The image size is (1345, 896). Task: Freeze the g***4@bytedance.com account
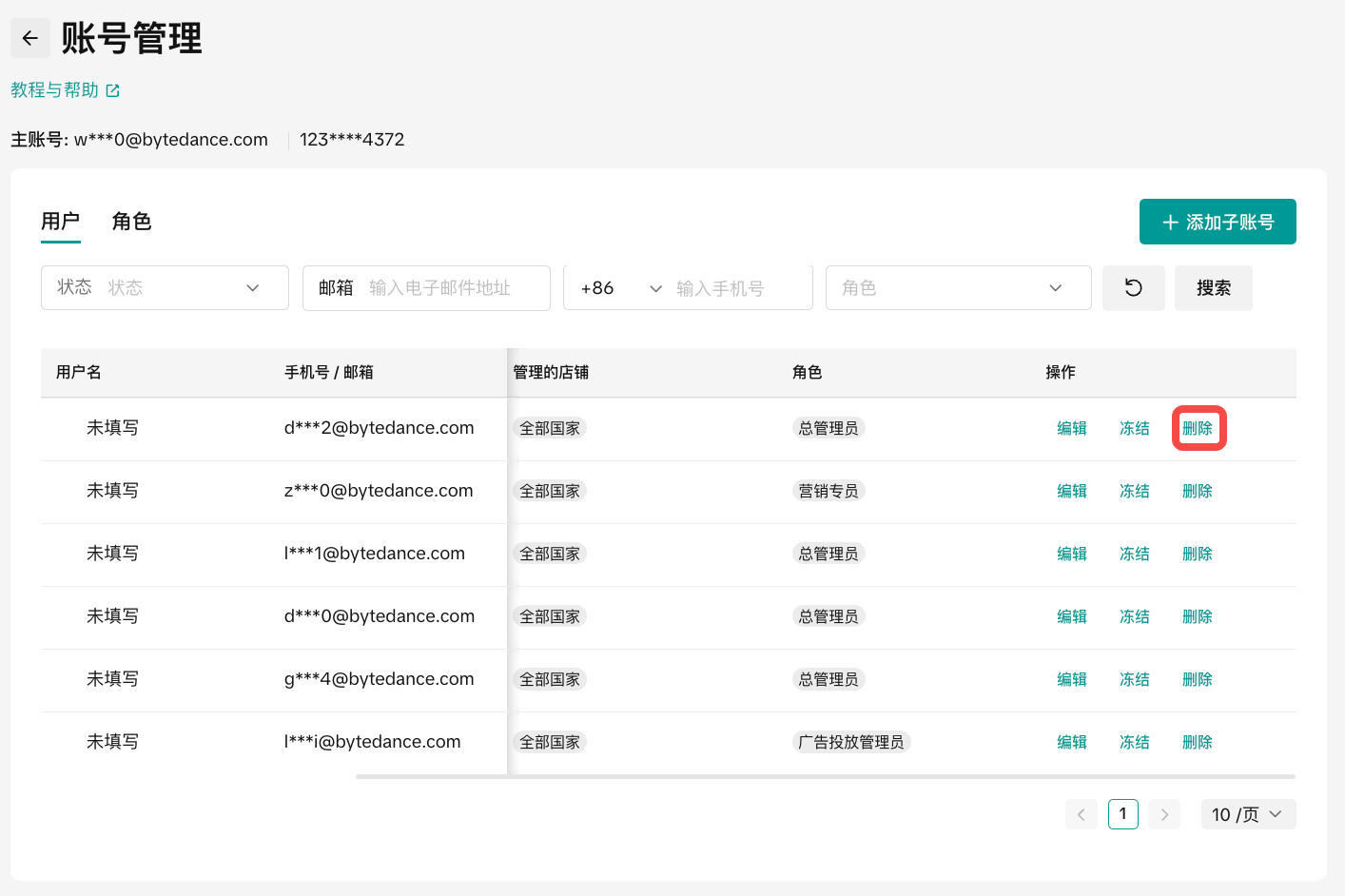pos(1134,679)
